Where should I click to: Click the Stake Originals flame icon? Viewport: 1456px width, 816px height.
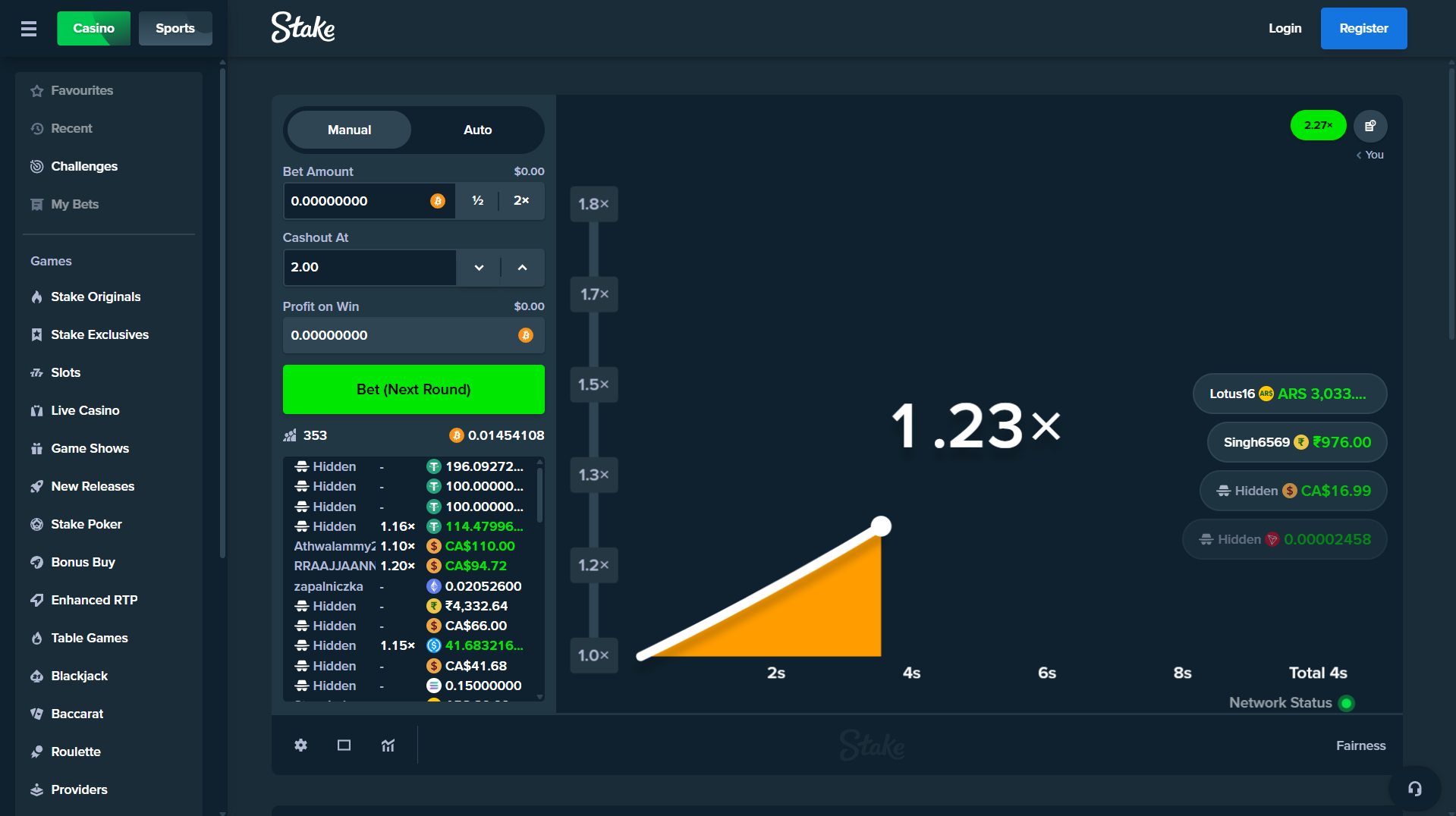pyautogui.click(x=36, y=297)
